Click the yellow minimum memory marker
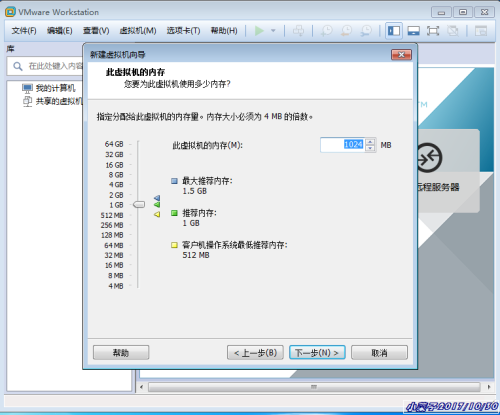Image resolution: width=500 pixels, height=415 pixels. [157, 214]
